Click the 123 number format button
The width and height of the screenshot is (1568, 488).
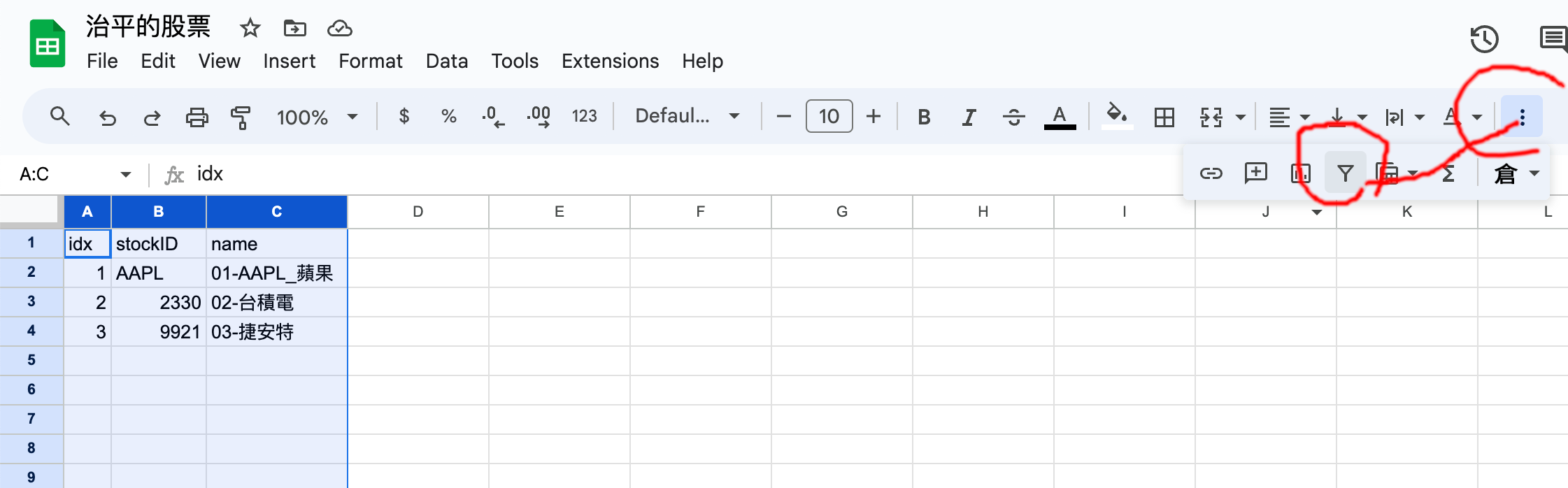(584, 116)
